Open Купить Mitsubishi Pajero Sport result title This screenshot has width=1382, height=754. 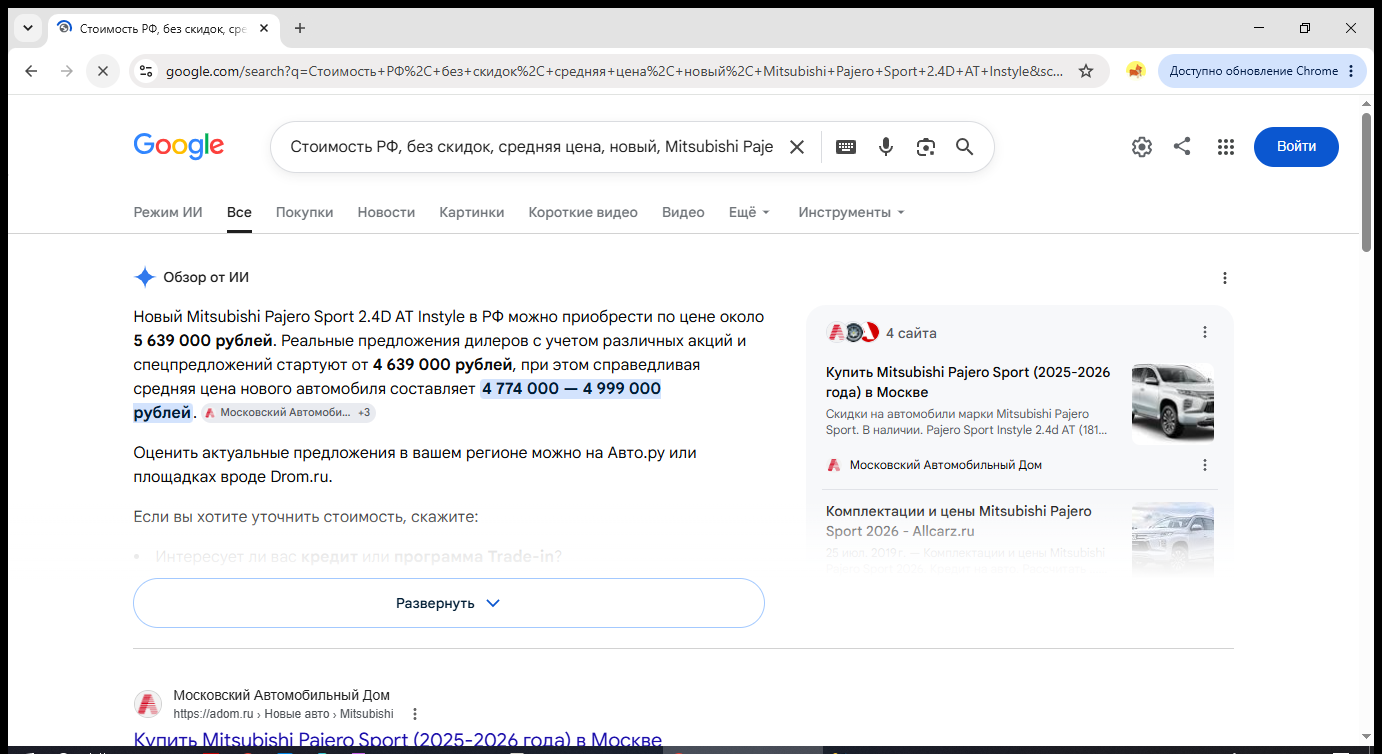coord(398,741)
